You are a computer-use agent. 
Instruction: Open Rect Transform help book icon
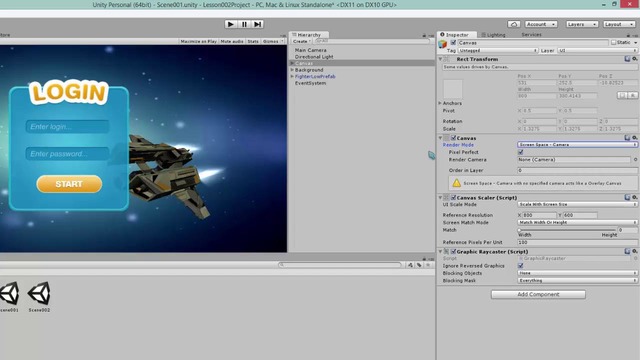[x=627, y=59]
